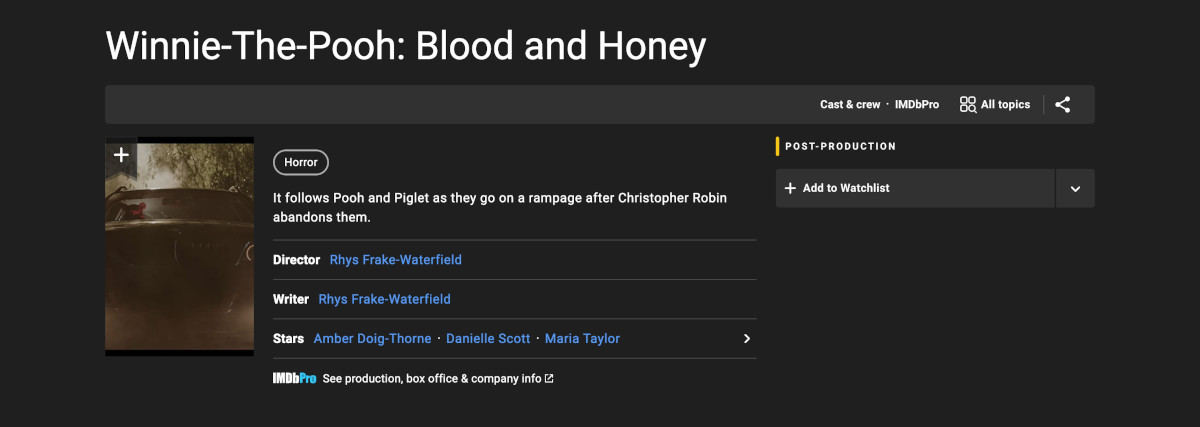Click the IMDbPro logo below Stars

pos(294,379)
